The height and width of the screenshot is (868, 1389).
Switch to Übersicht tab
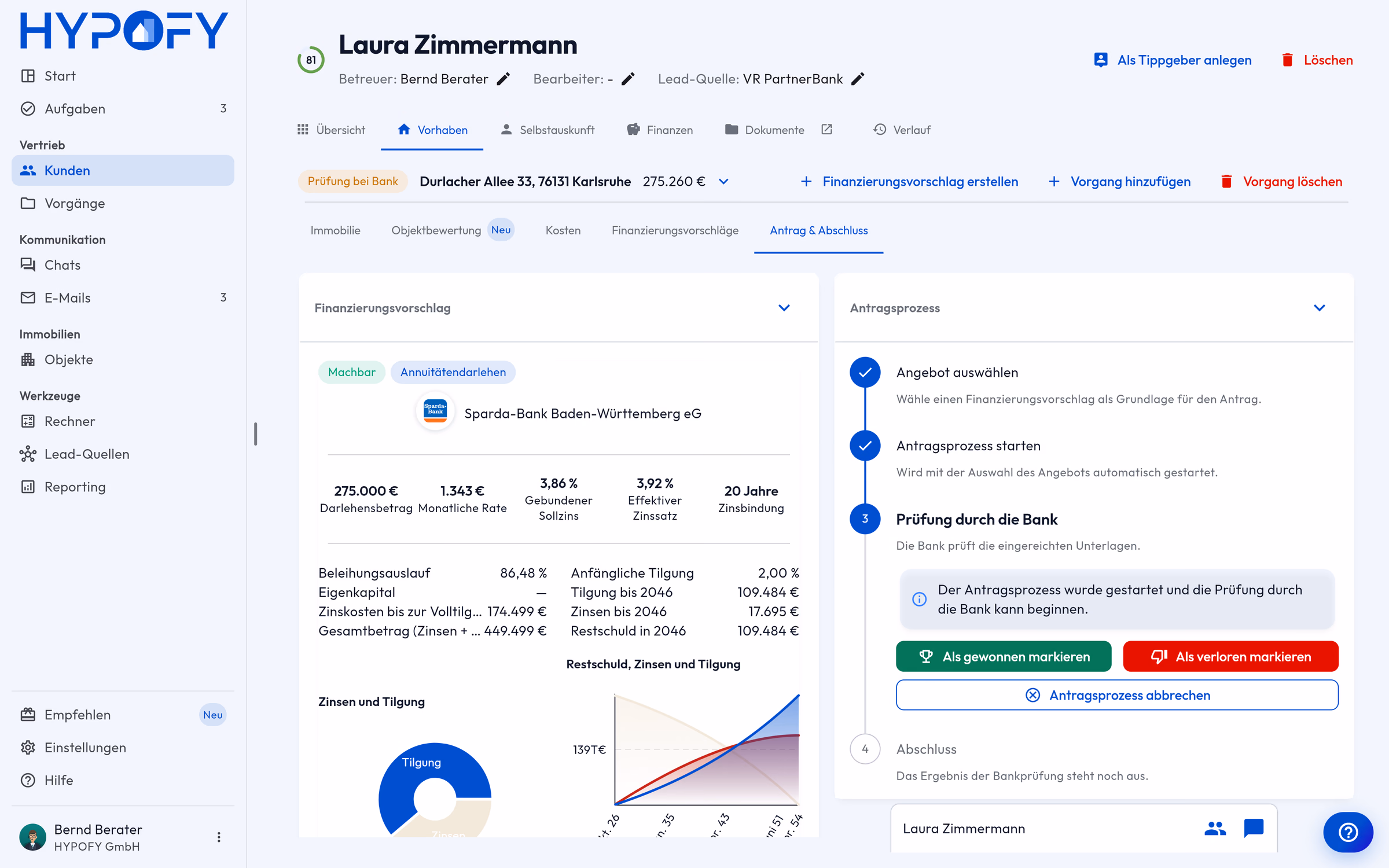(331, 130)
